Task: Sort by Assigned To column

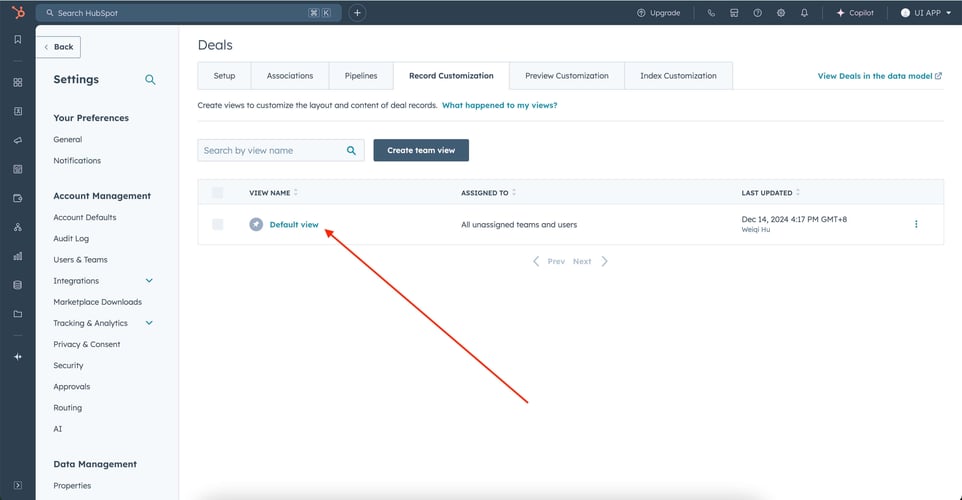Action: coord(488,193)
